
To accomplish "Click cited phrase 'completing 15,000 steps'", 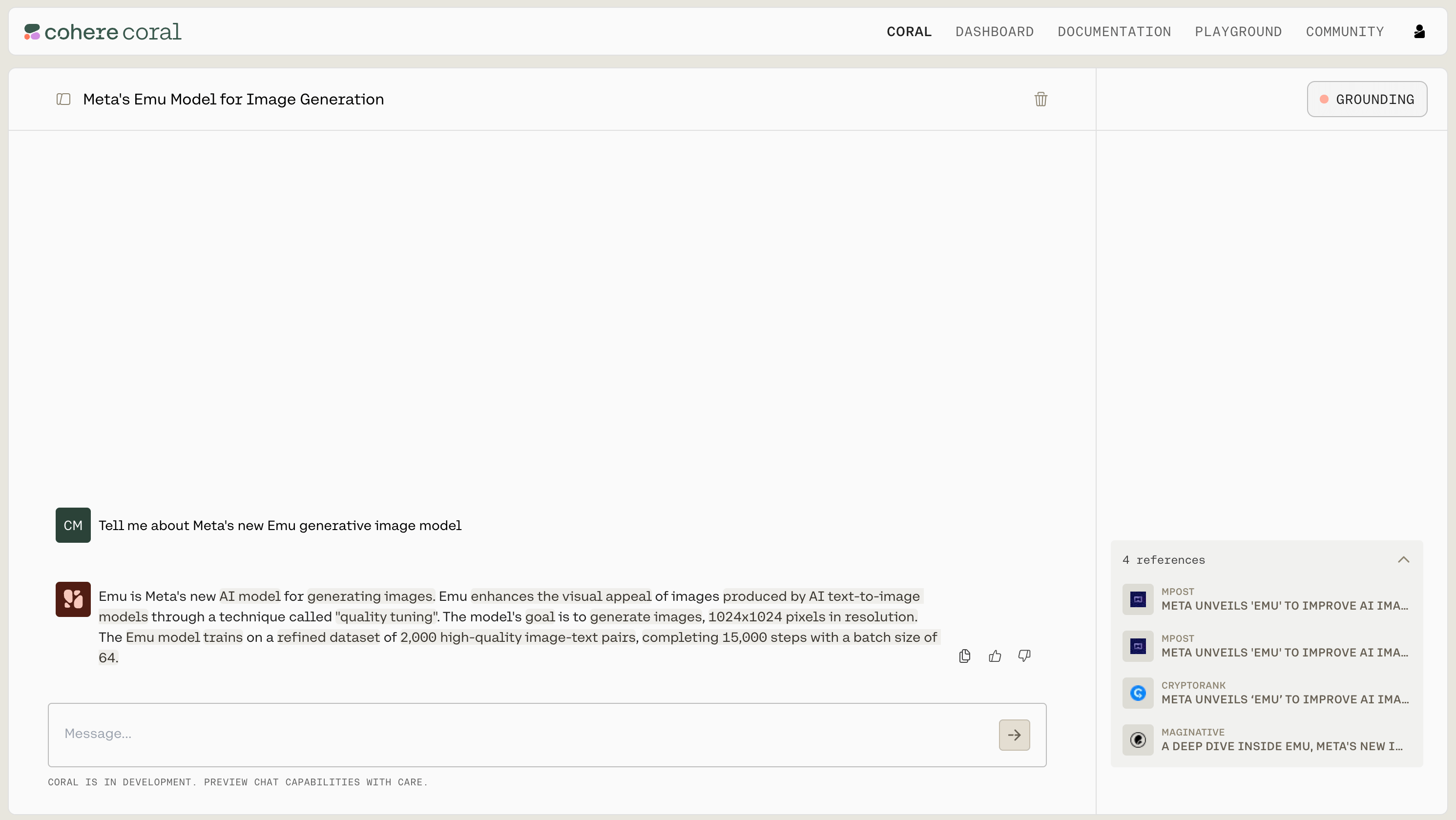I will (x=725, y=637).
